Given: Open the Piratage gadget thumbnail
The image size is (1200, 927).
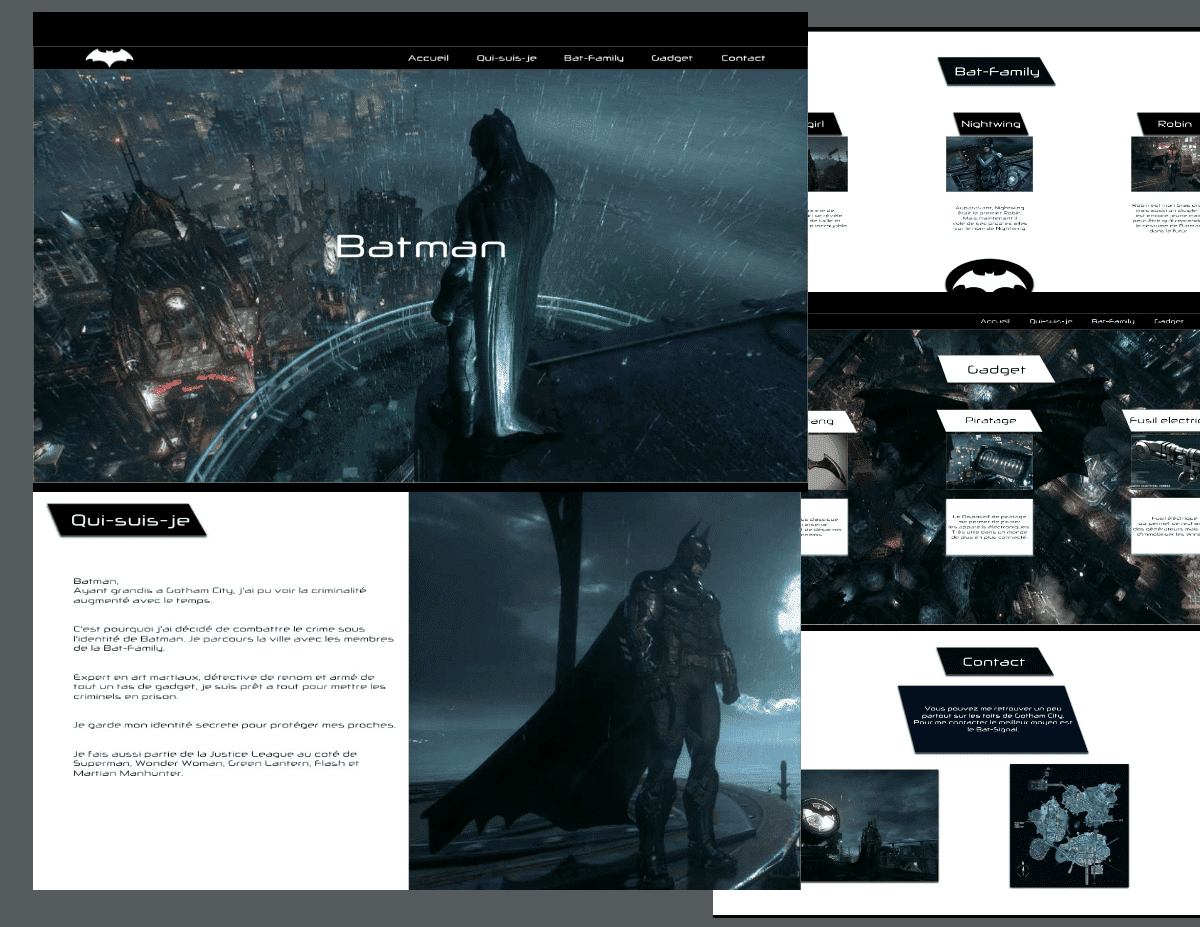Looking at the screenshot, I should pyautogui.click(x=989, y=462).
